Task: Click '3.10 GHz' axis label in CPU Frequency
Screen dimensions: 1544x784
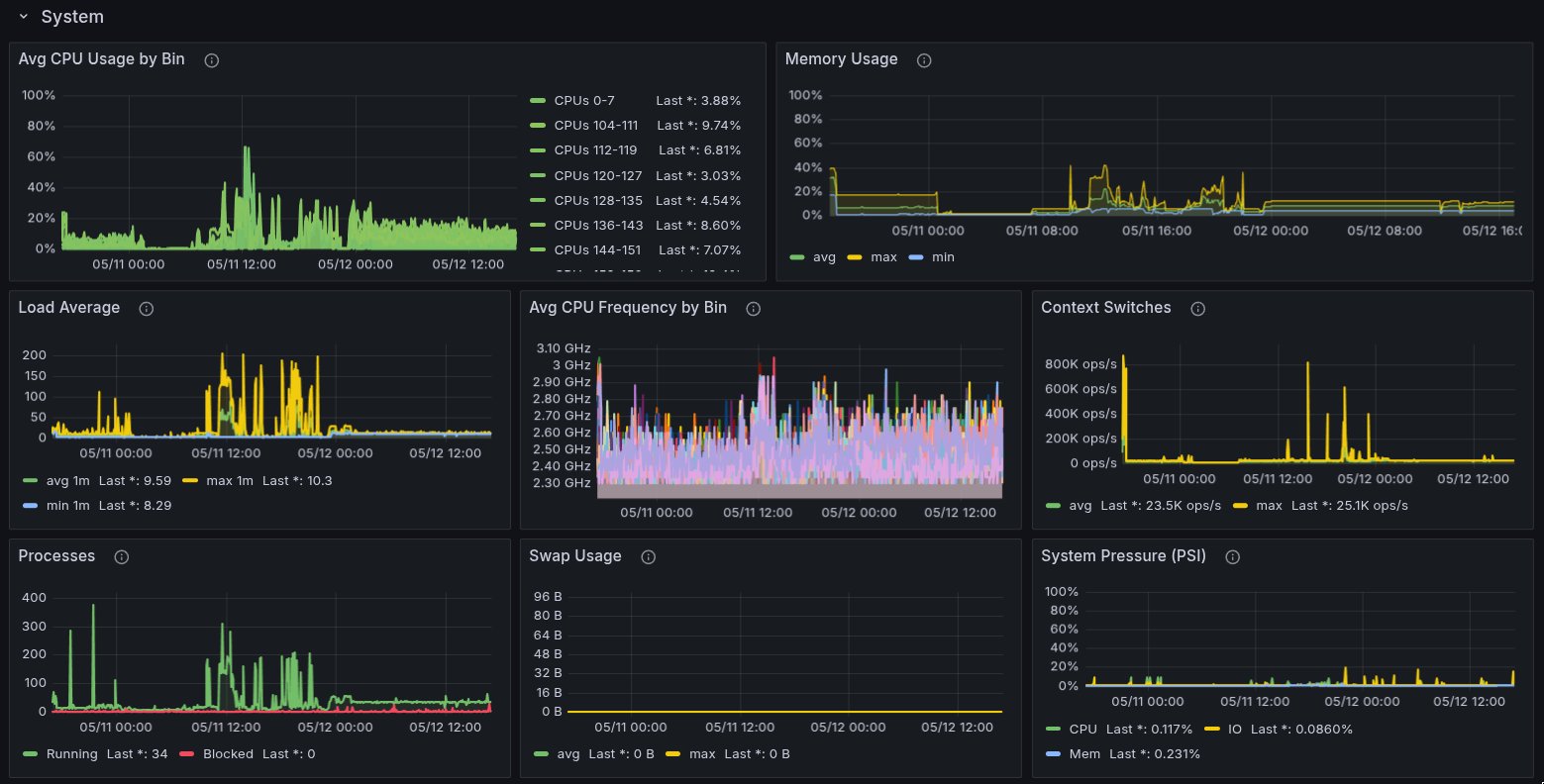Action: point(563,348)
